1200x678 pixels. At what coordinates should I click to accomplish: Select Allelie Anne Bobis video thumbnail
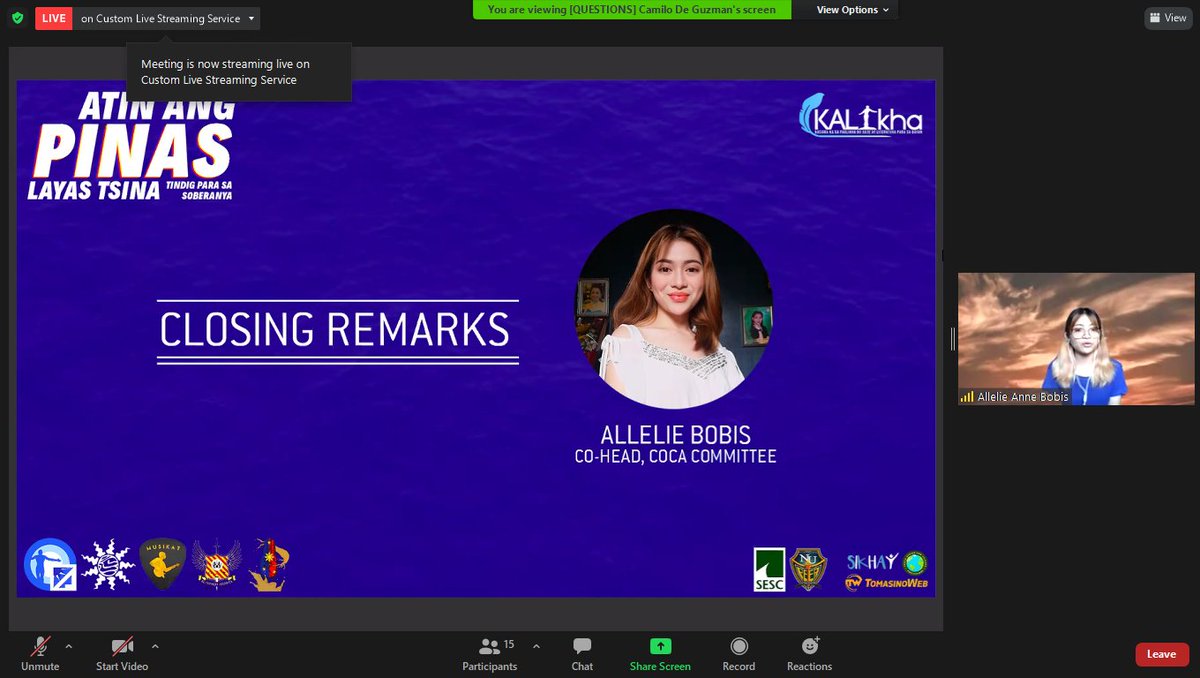1076,338
